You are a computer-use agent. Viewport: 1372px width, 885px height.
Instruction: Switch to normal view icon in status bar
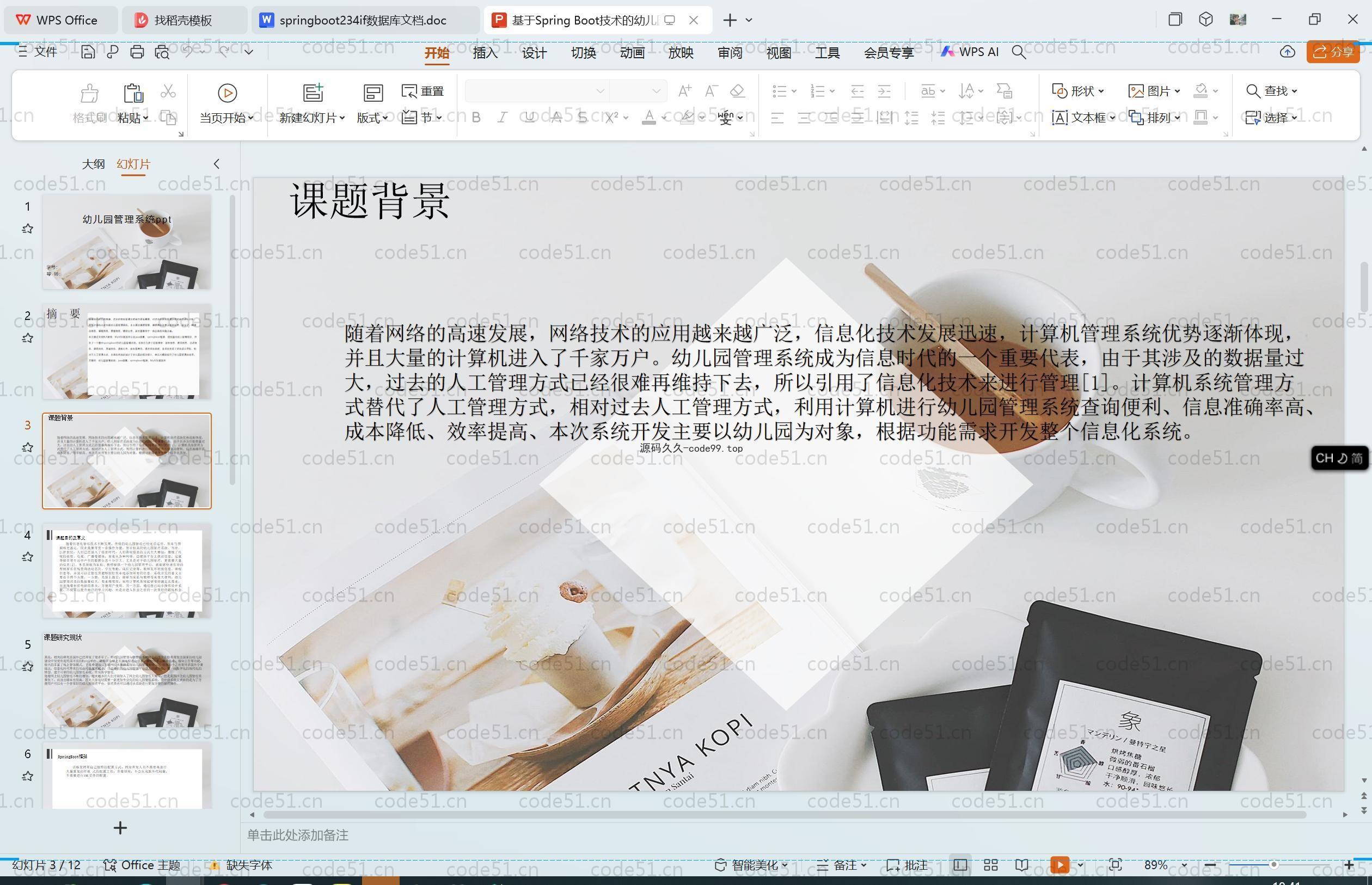click(x=960, y=865)
